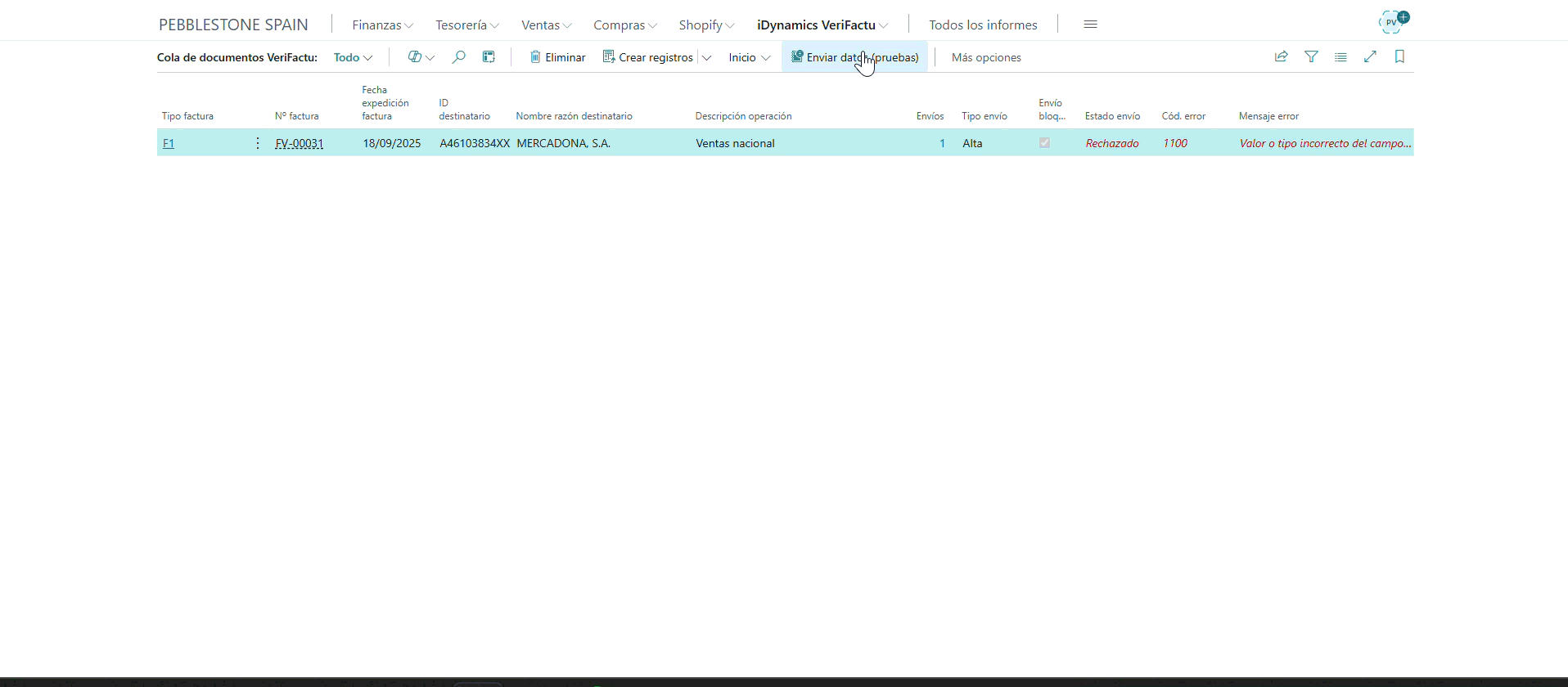Open invoice link FV-00031

coord(299,143)
